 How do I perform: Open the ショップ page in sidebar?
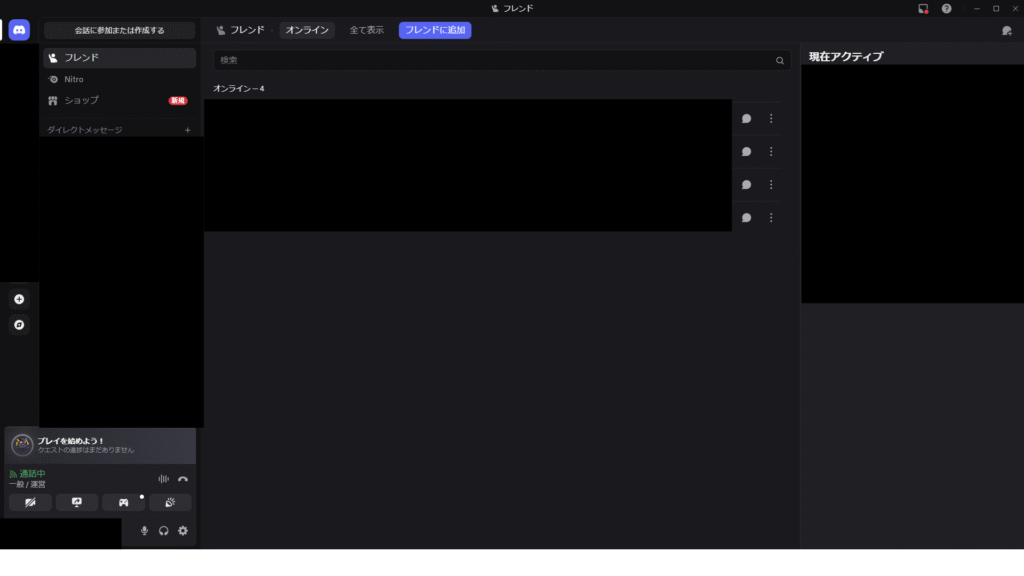(x=81, y=100)
